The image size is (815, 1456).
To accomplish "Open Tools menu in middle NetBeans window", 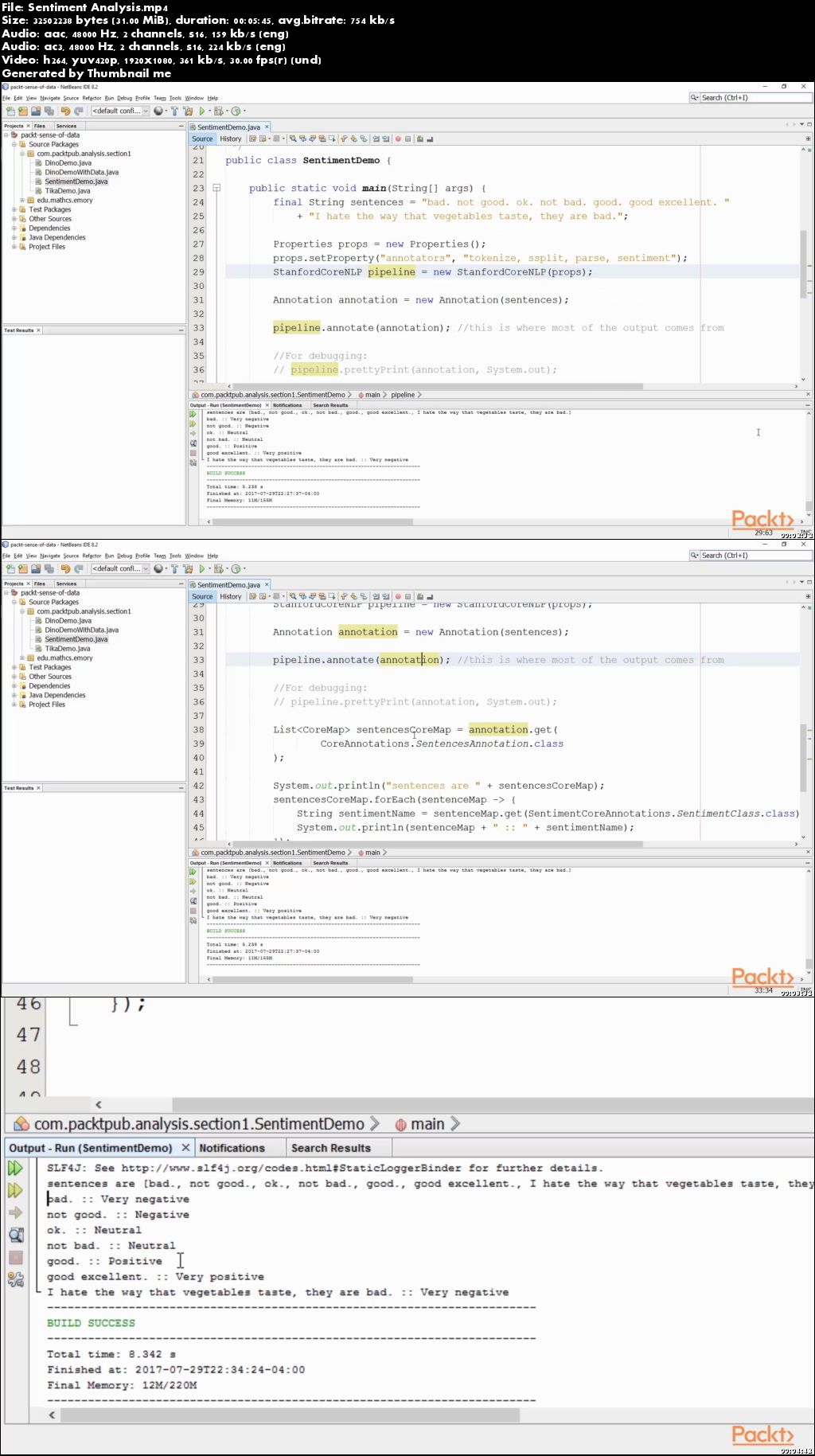I will [175, 556].
